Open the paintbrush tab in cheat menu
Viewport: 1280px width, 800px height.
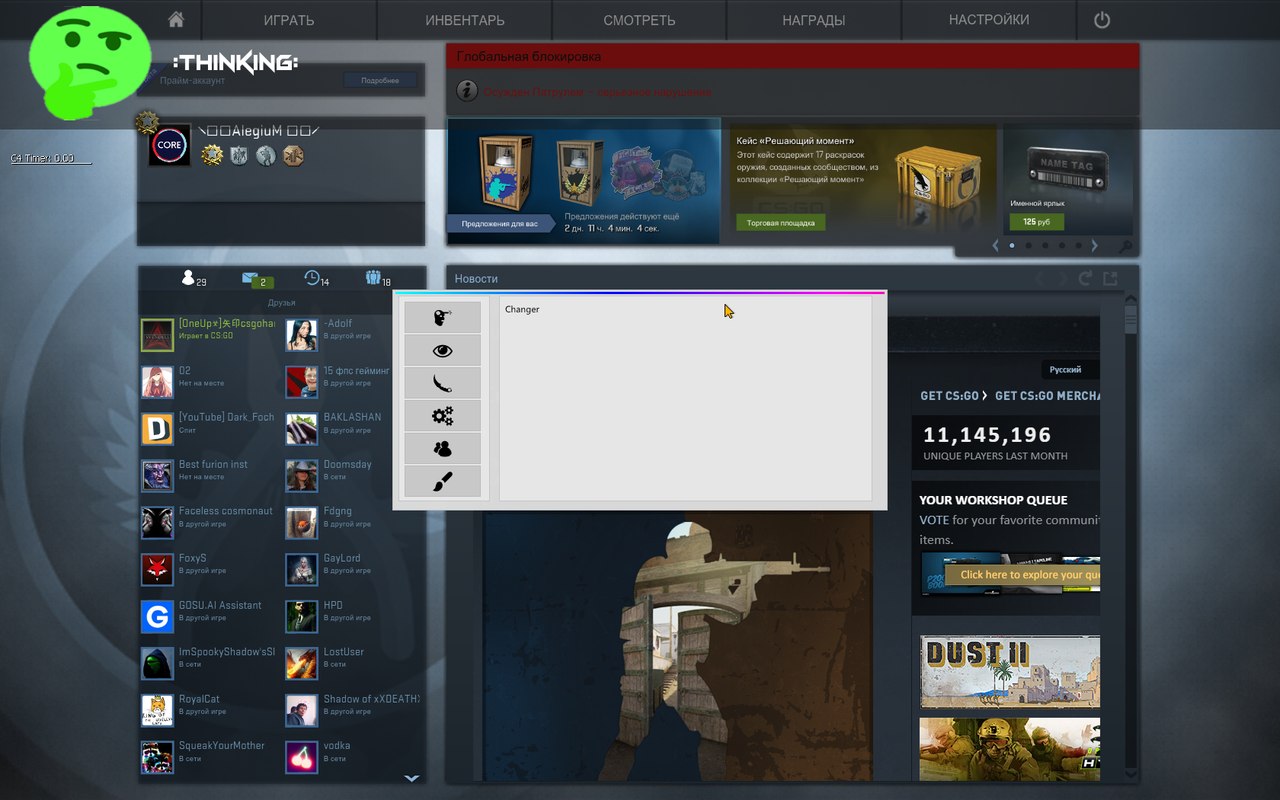coord(442,482)
